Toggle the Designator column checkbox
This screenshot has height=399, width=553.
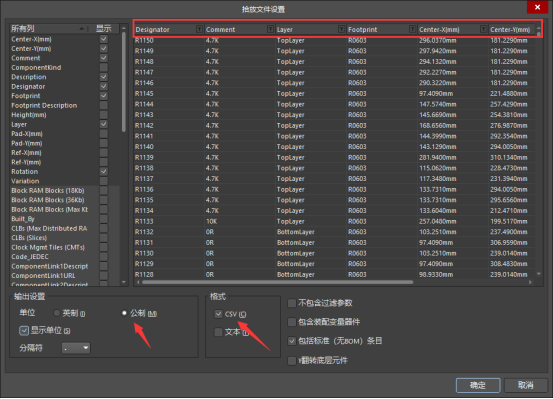pos(104,86)
